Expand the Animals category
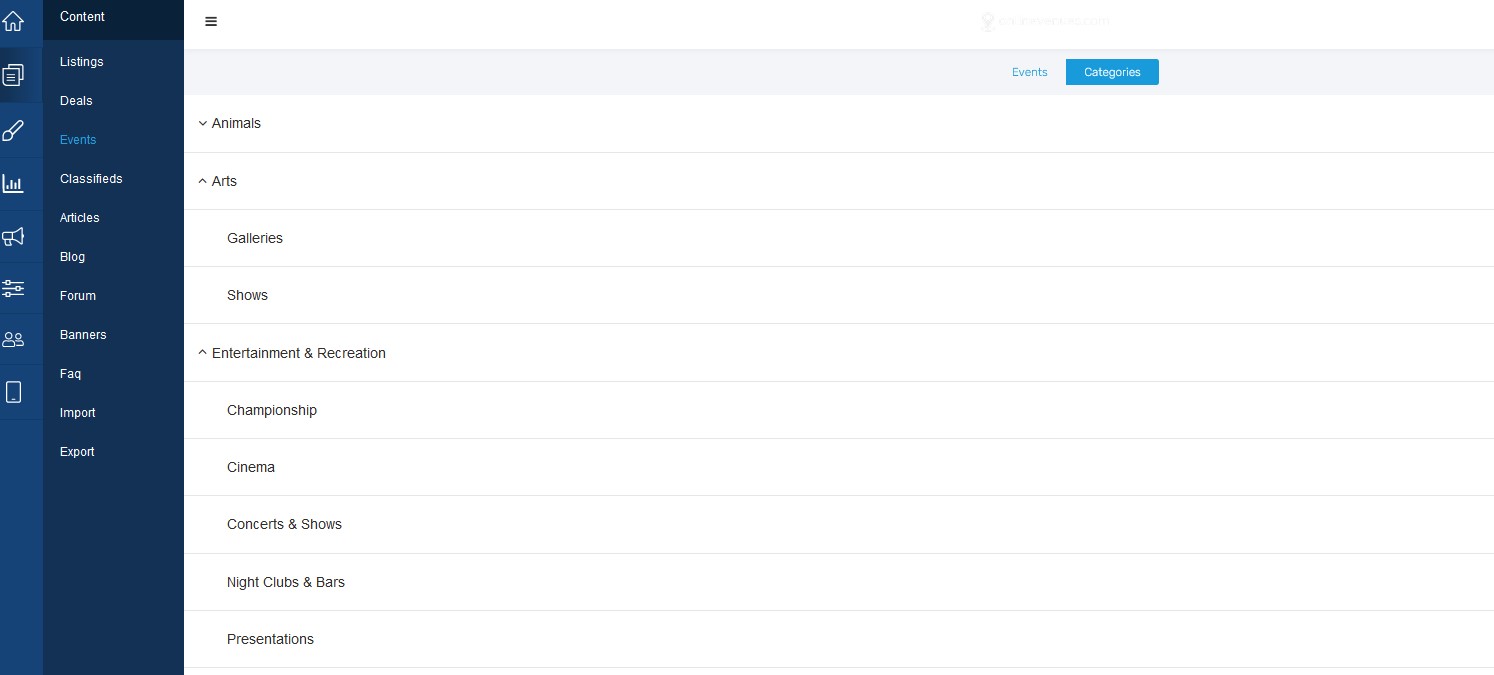This screenshot has height=675, width=1494. (202, 123)
